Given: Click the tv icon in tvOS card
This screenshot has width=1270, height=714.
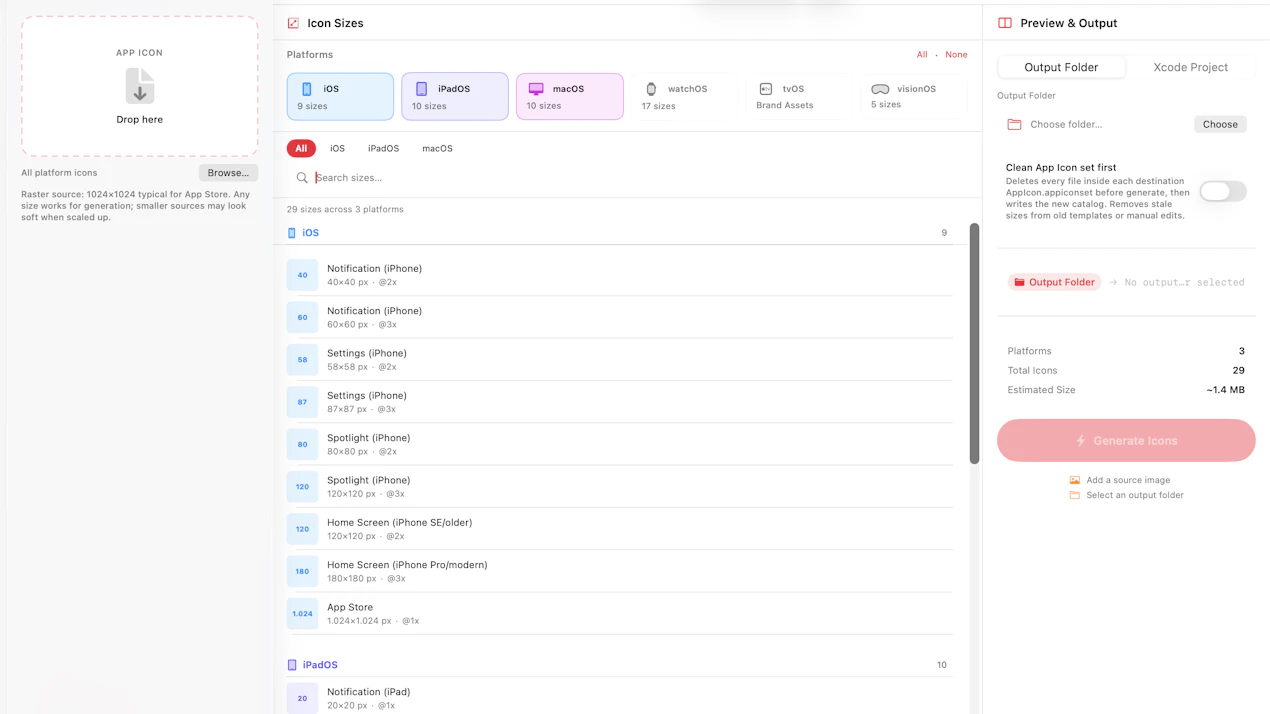Looking at the screenshot, I should (x=766, y=89).
